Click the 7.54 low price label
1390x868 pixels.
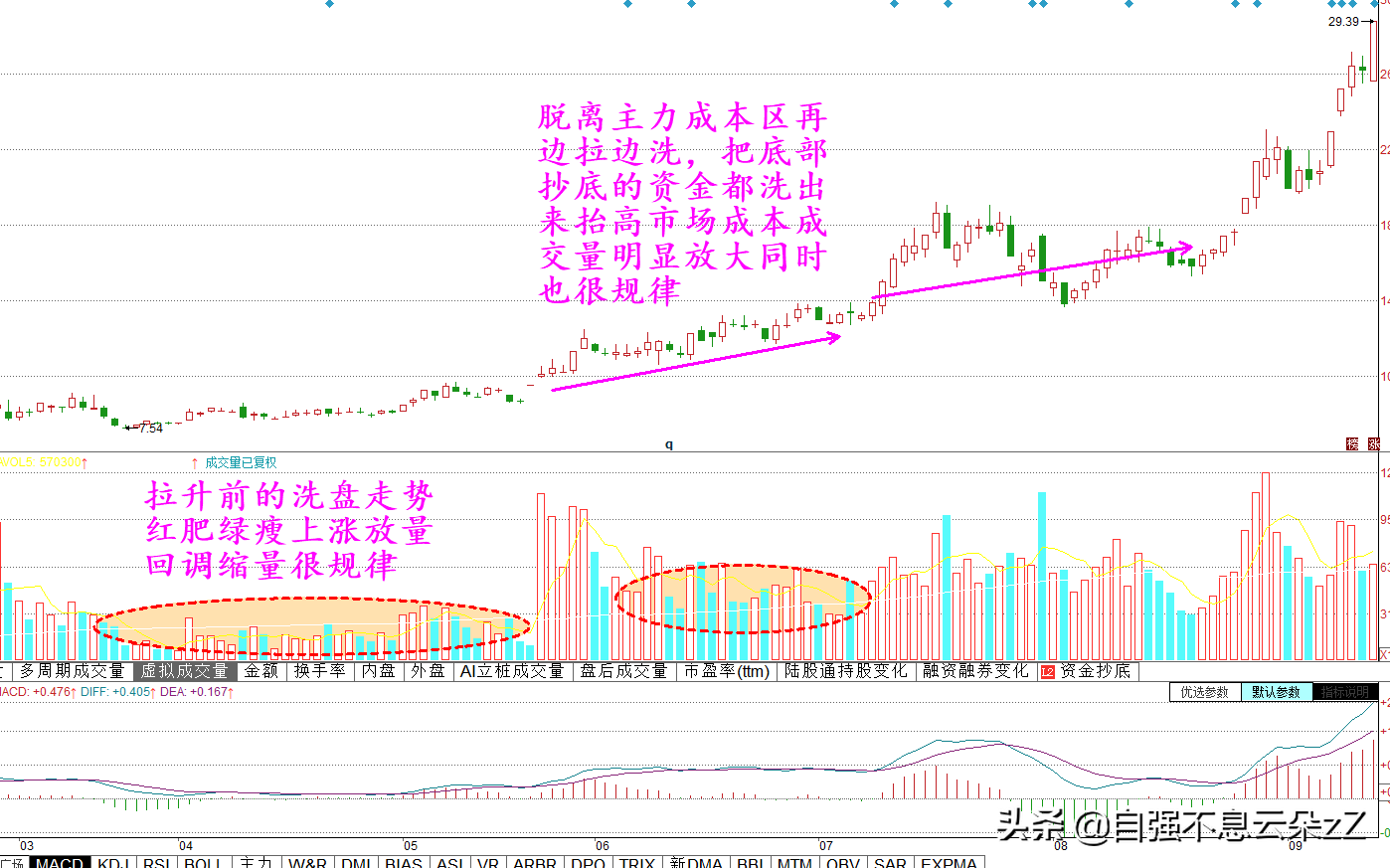tap(151, 429)
